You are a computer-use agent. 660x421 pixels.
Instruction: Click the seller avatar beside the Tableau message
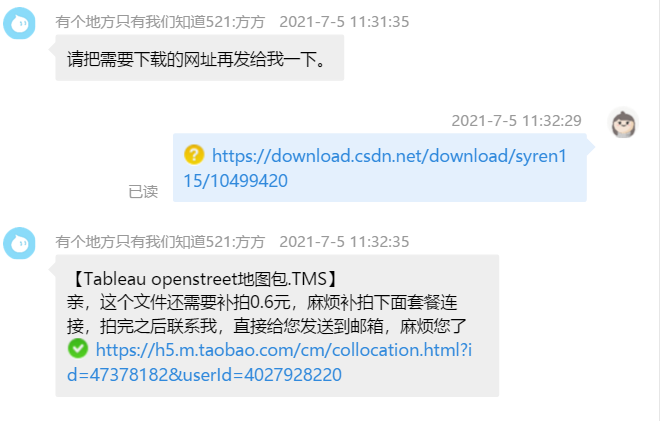coord(19,243)
